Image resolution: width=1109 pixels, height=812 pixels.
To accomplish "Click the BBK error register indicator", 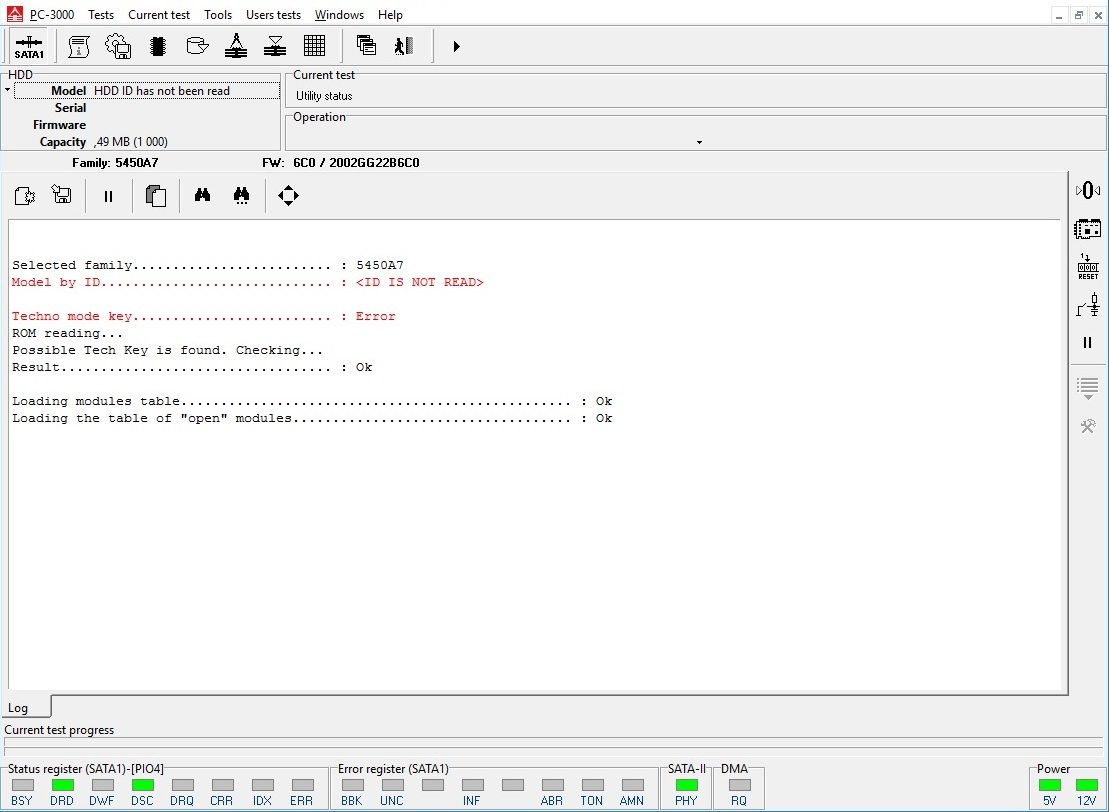I will click(x=352, y=784).
